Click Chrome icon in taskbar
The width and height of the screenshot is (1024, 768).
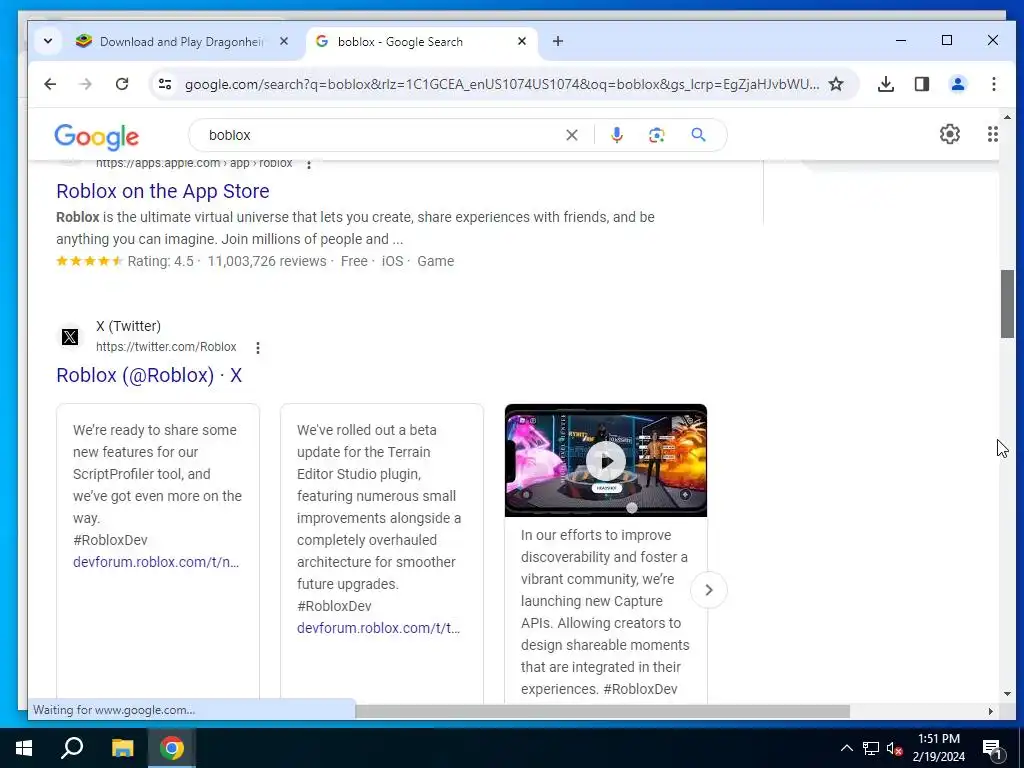(172, 748)
